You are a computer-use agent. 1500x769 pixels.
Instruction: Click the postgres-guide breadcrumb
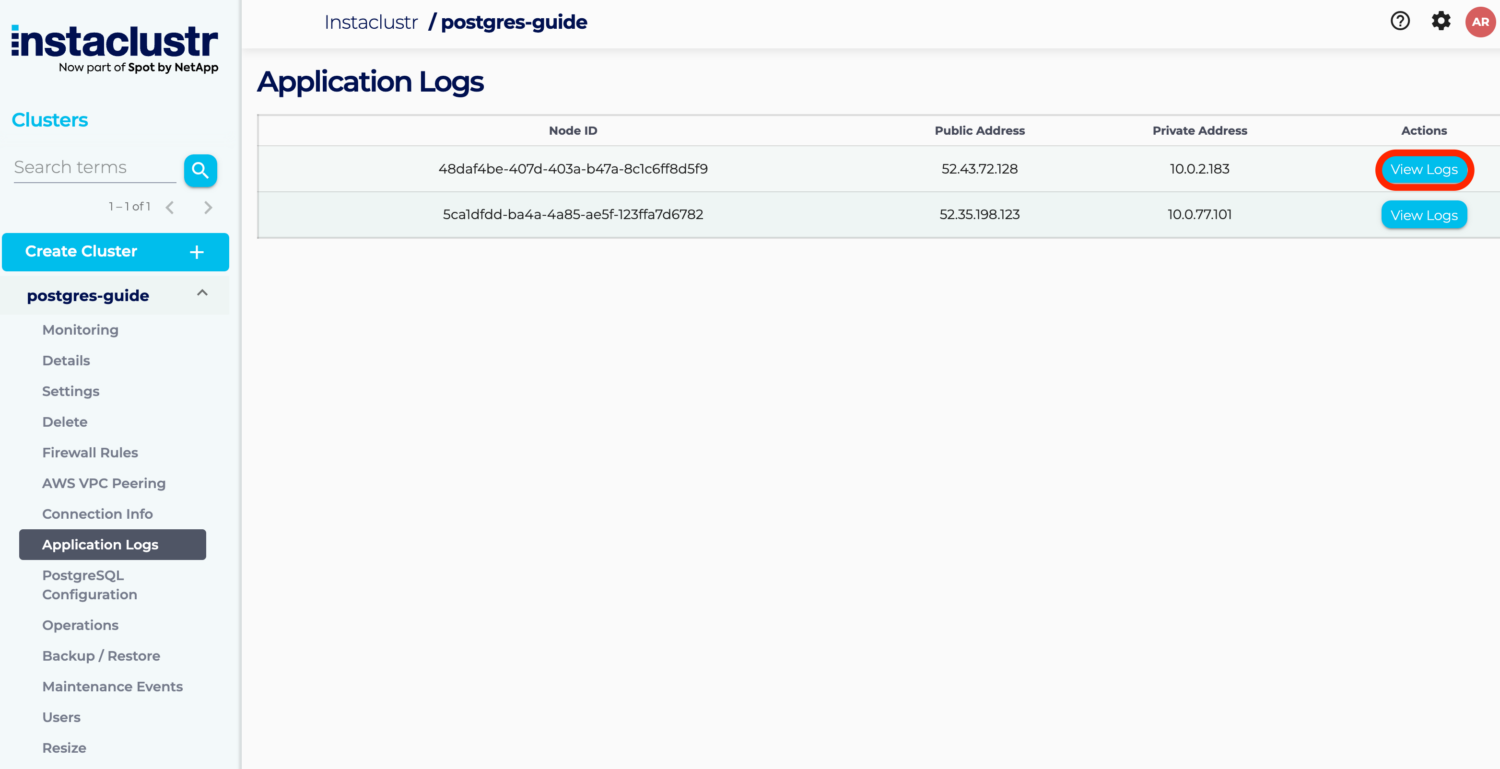(x=513, y=21)
